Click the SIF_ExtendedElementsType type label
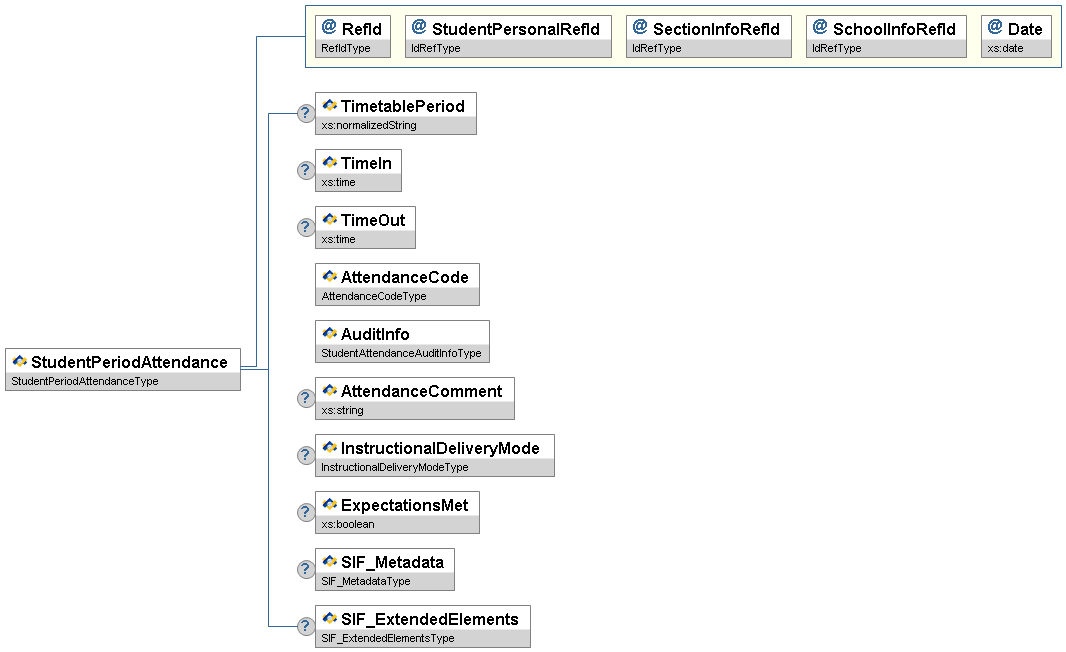 click(387, 639)
